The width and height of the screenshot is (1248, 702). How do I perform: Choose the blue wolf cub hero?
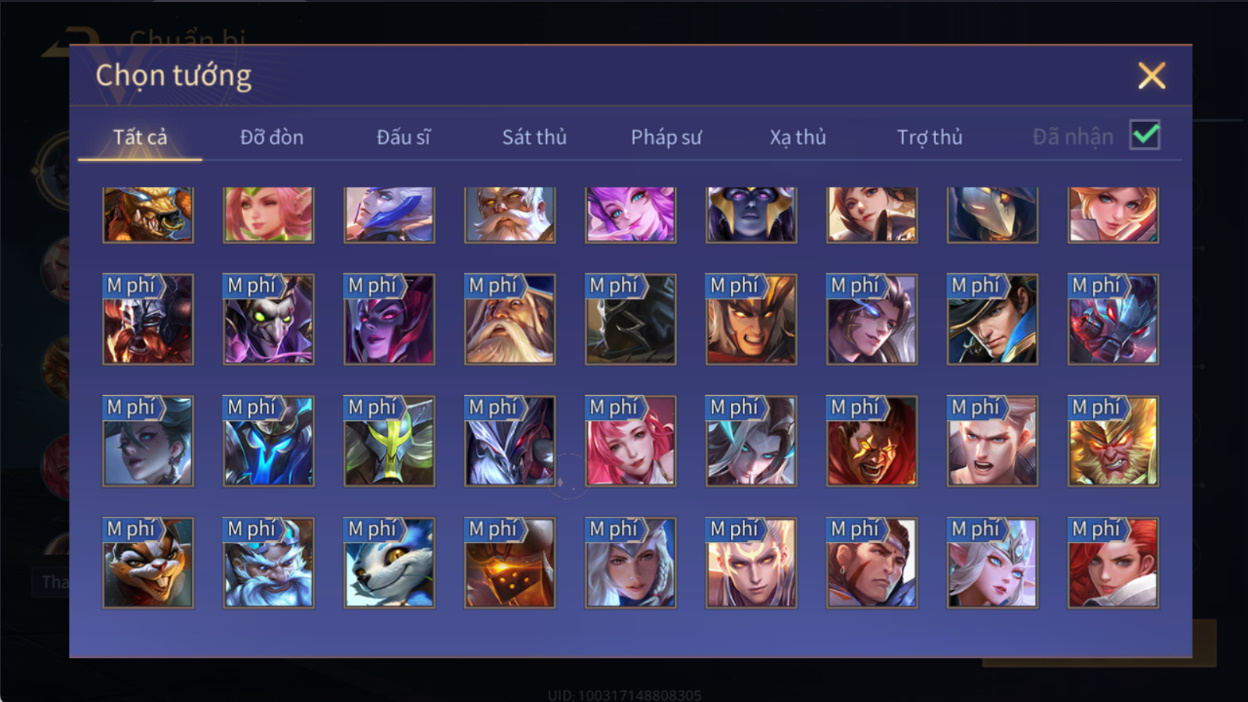coord(389,563)
